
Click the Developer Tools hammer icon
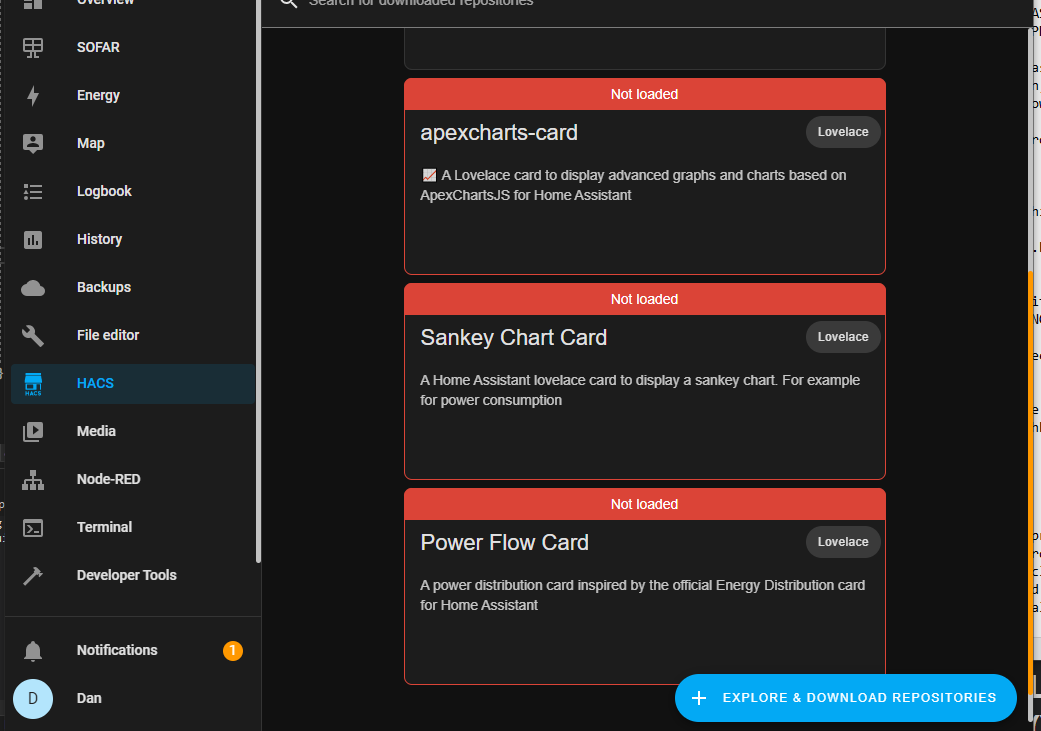[33, 575]
